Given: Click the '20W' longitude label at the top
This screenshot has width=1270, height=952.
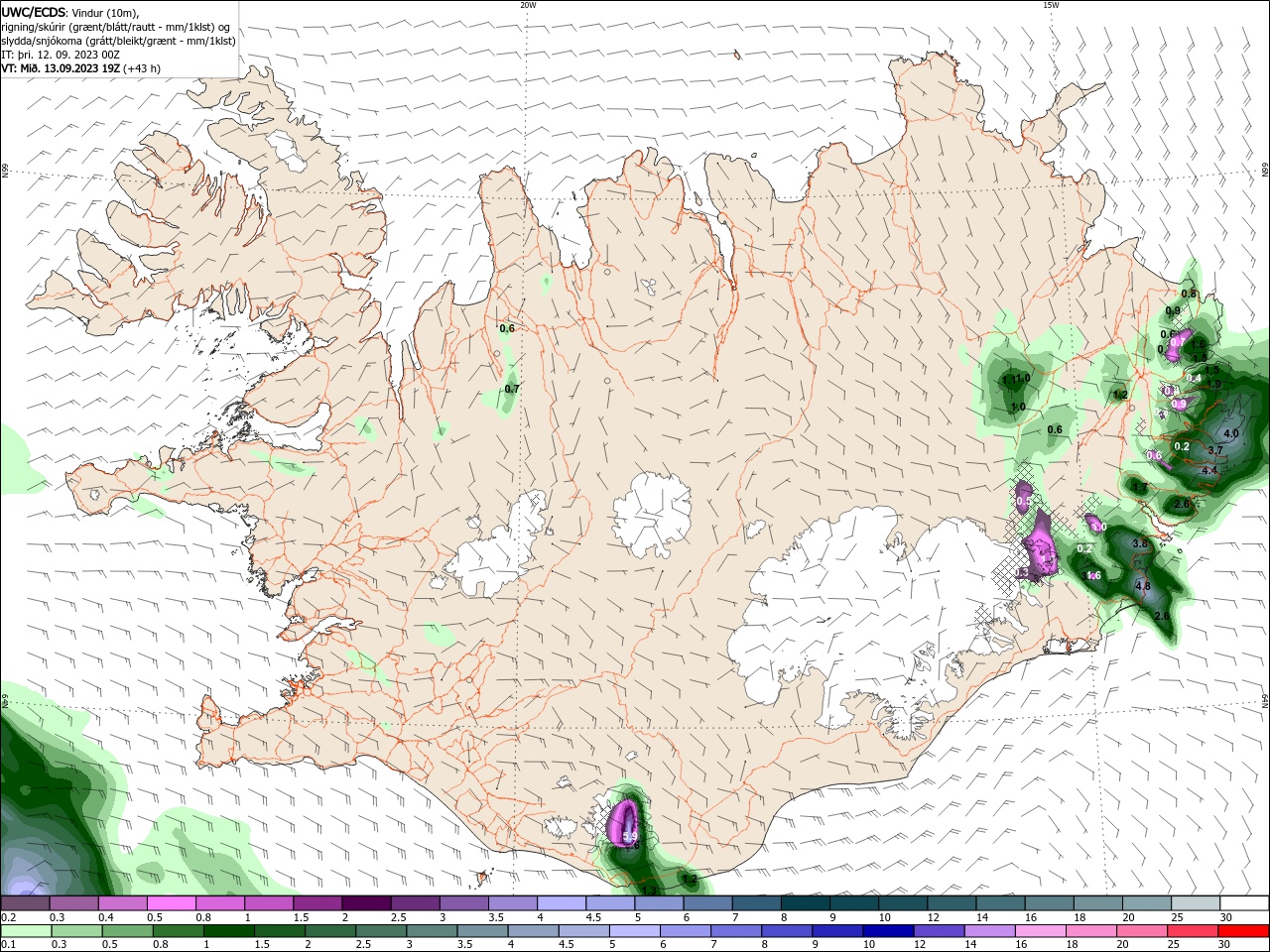Looking at the screenshot, I should 528,5.
